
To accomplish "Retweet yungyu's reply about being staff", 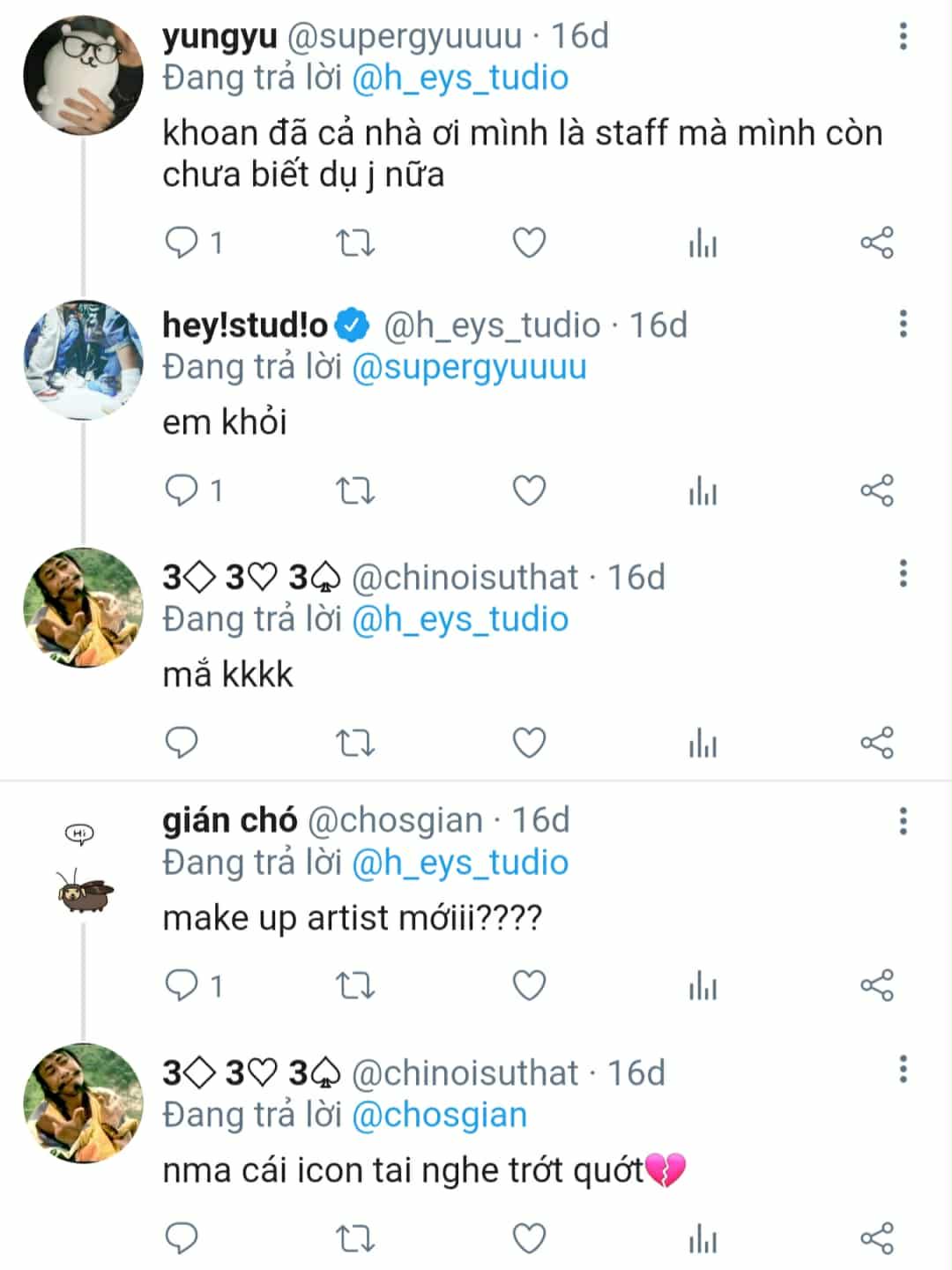I will pyautogui.click(x=356, y=243).
